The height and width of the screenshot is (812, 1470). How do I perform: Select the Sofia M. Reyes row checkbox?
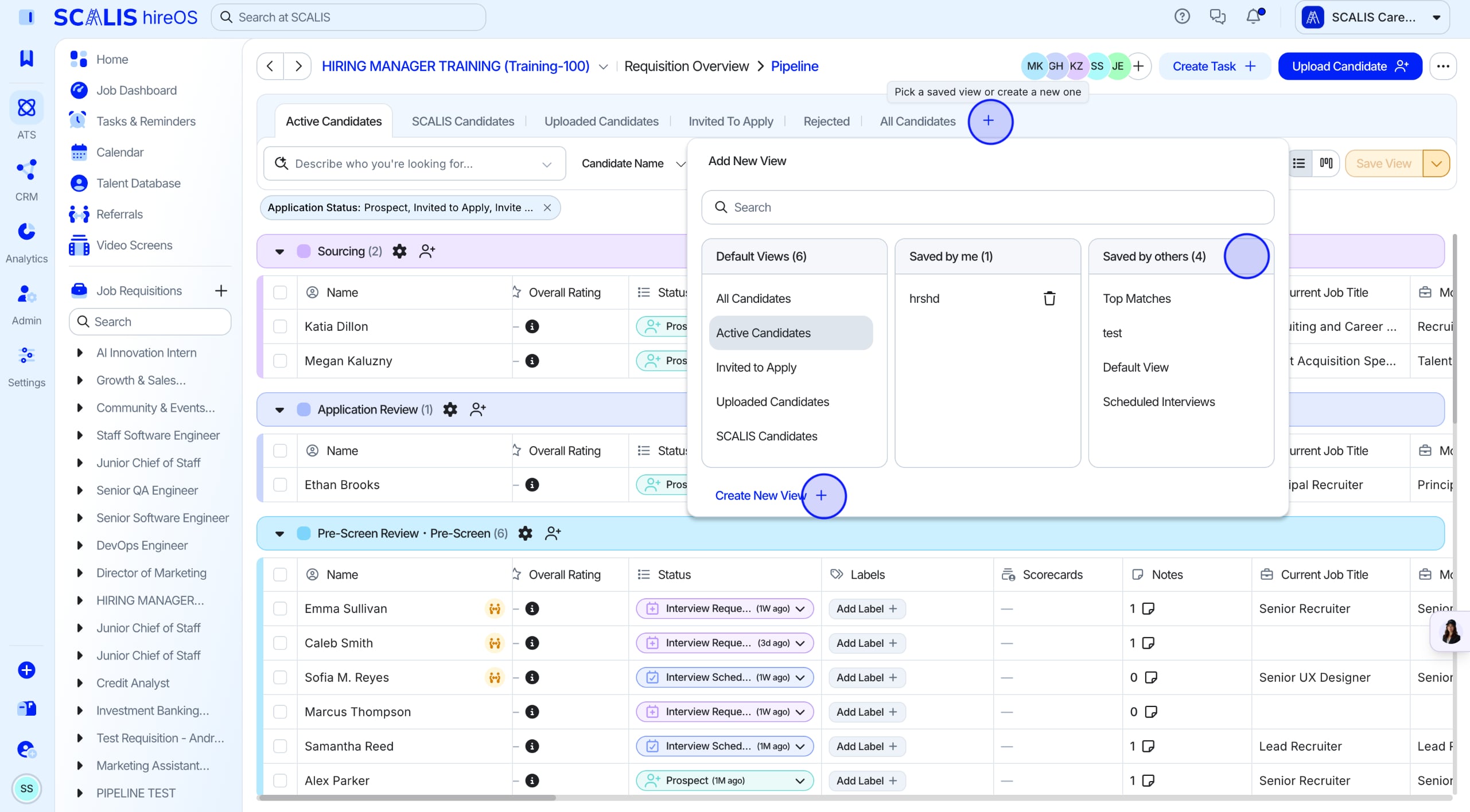(x=280, y=677)
